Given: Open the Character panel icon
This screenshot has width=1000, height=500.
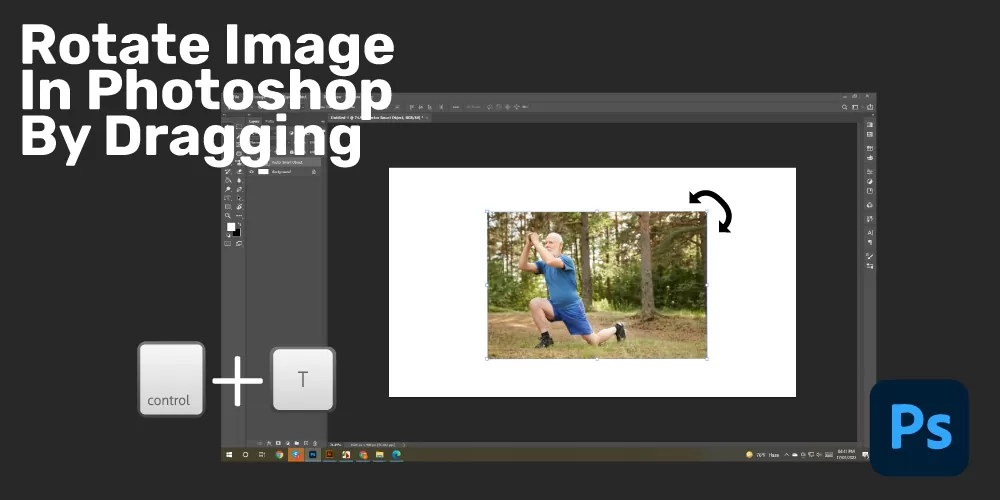Looking at the screenshot, I should pos(870,233).
